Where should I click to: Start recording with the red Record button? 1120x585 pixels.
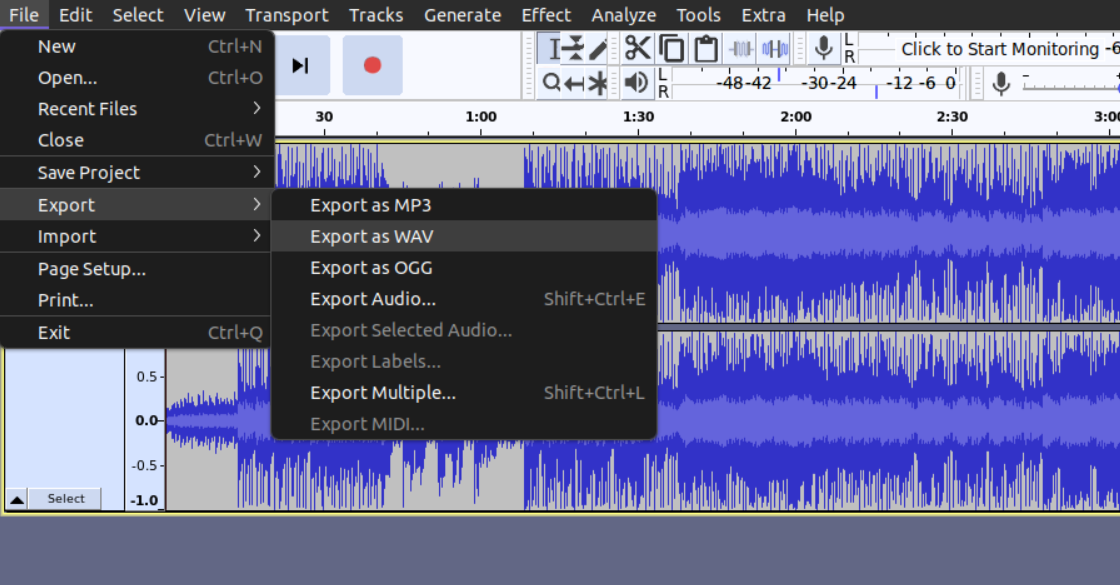[x=372, y=66]
